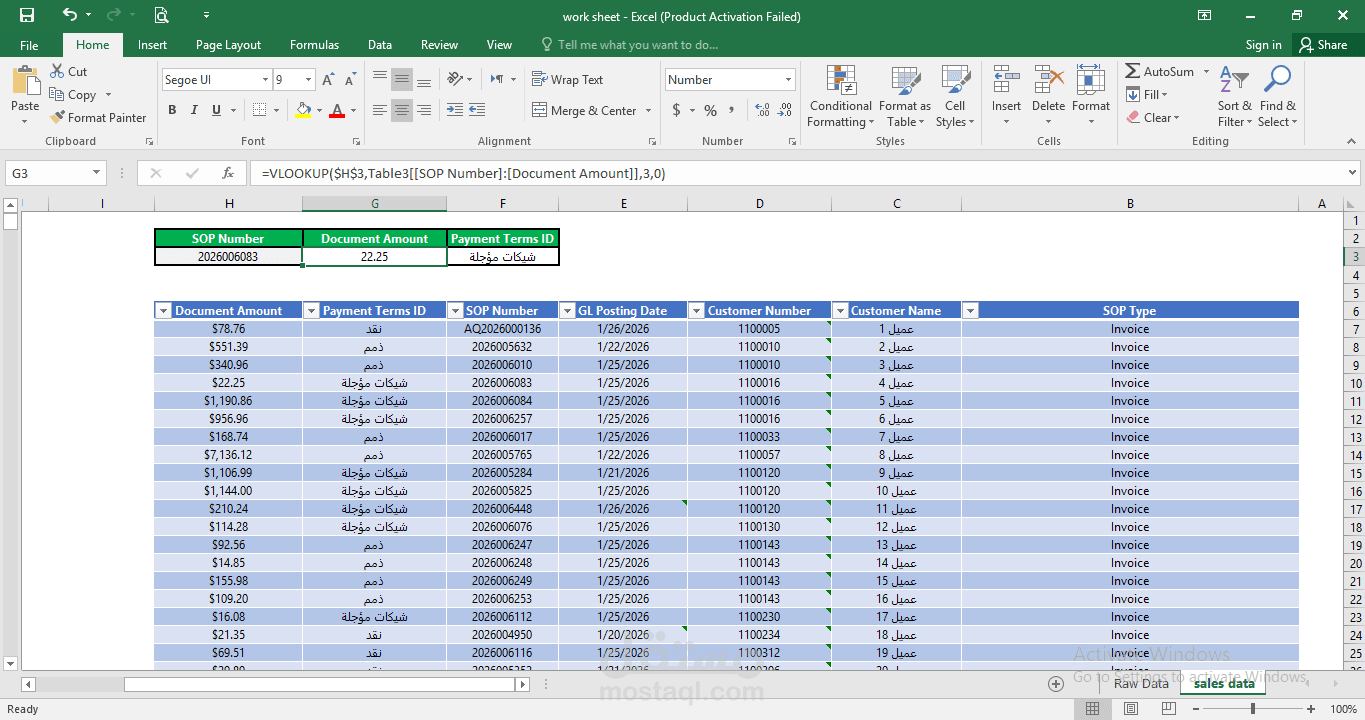Viewport: 1365px width, 720px height.
Task: Toggle underline formatting
Action: [215, 110]
